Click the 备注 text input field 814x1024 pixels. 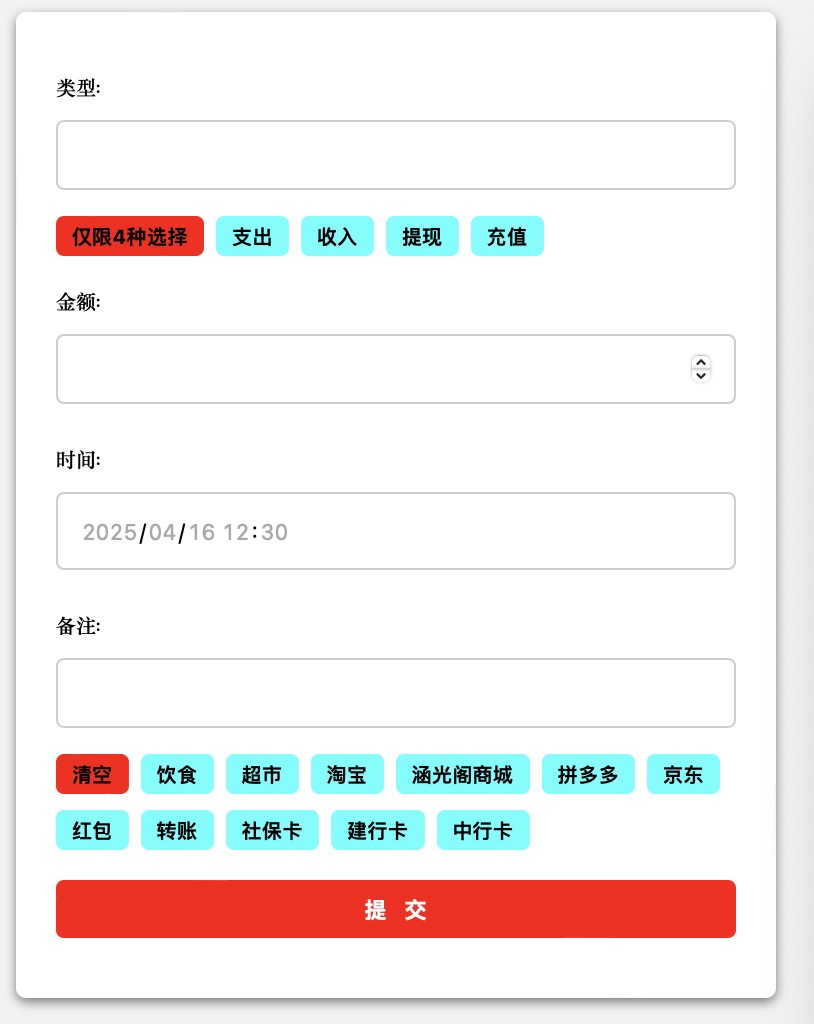(x=395, y=693)
